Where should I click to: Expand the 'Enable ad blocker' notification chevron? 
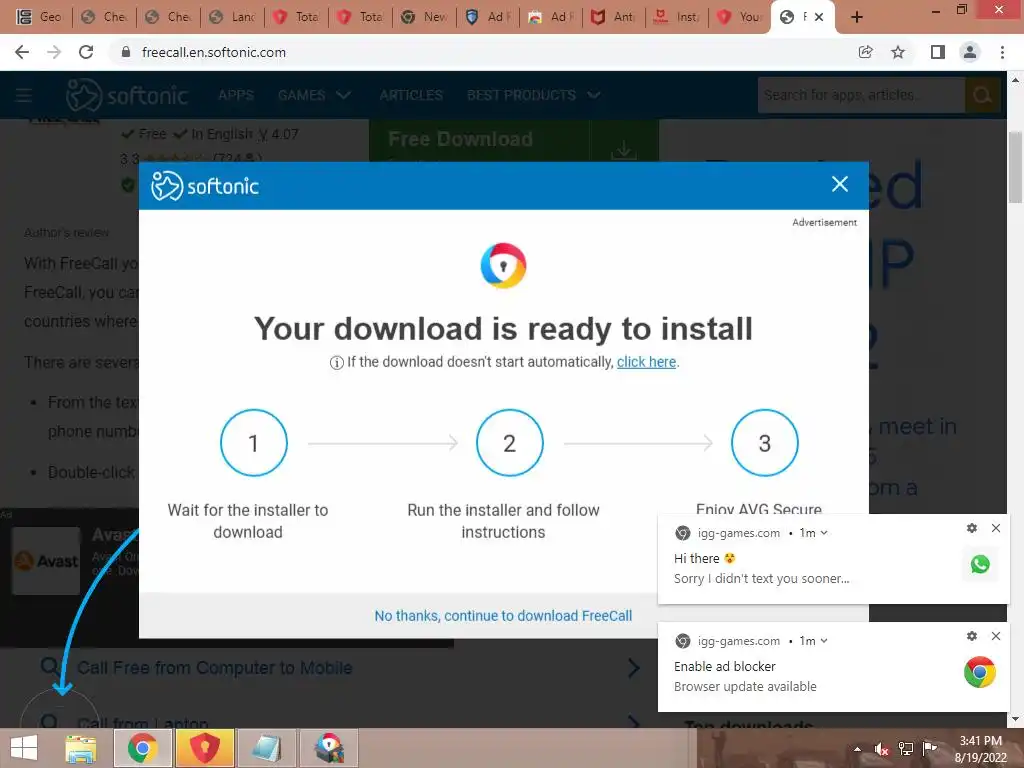pyautogui.click(x=824, y=641)
